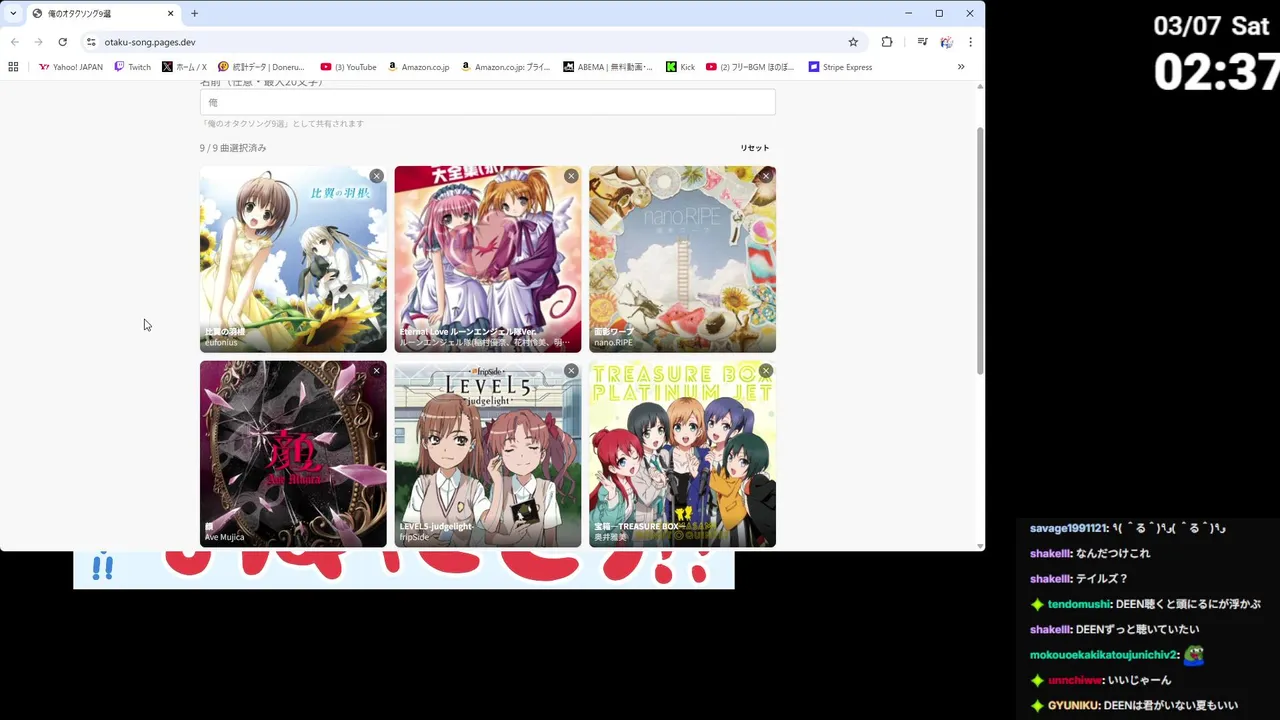The height and width of the screenshot is (720, 1280).
Task: Click the 9 / 9 曲選択済み counter text
Action: click(x=233, y=148)
